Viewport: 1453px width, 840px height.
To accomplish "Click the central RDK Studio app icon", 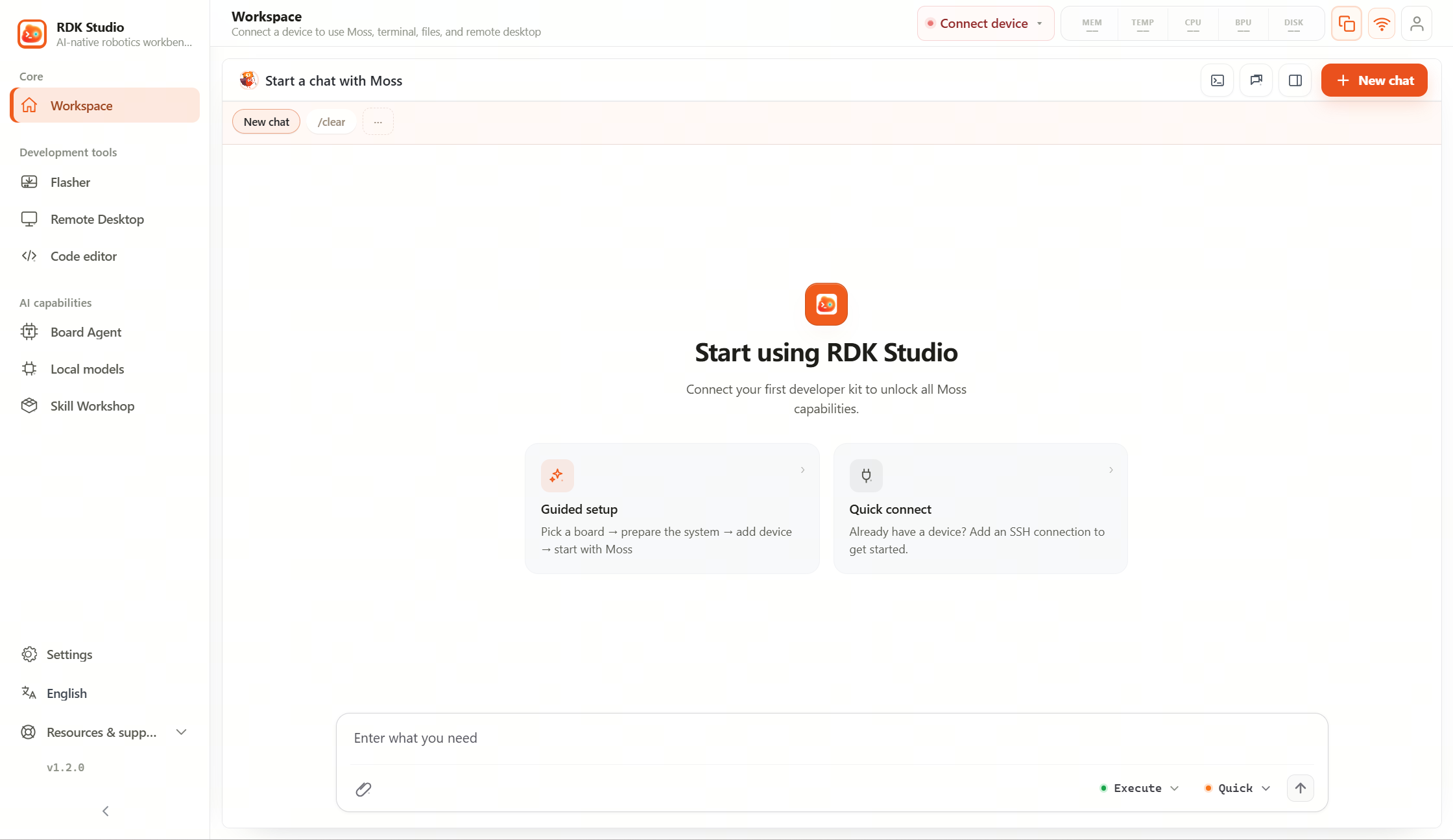I will (x=826, y=304).
